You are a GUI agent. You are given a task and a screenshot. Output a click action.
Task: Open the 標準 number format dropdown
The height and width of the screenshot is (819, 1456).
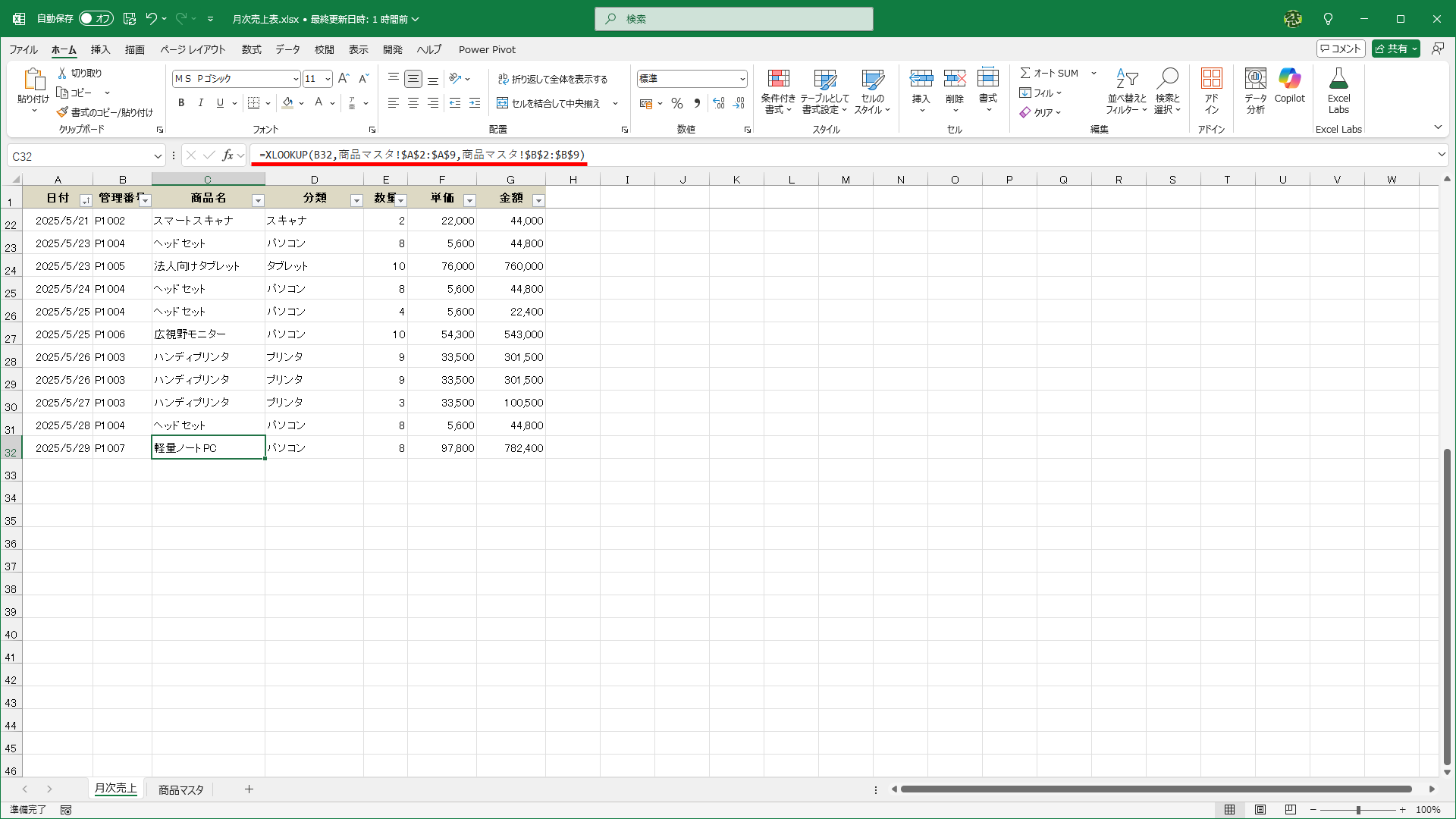click(x=741, y=78)
